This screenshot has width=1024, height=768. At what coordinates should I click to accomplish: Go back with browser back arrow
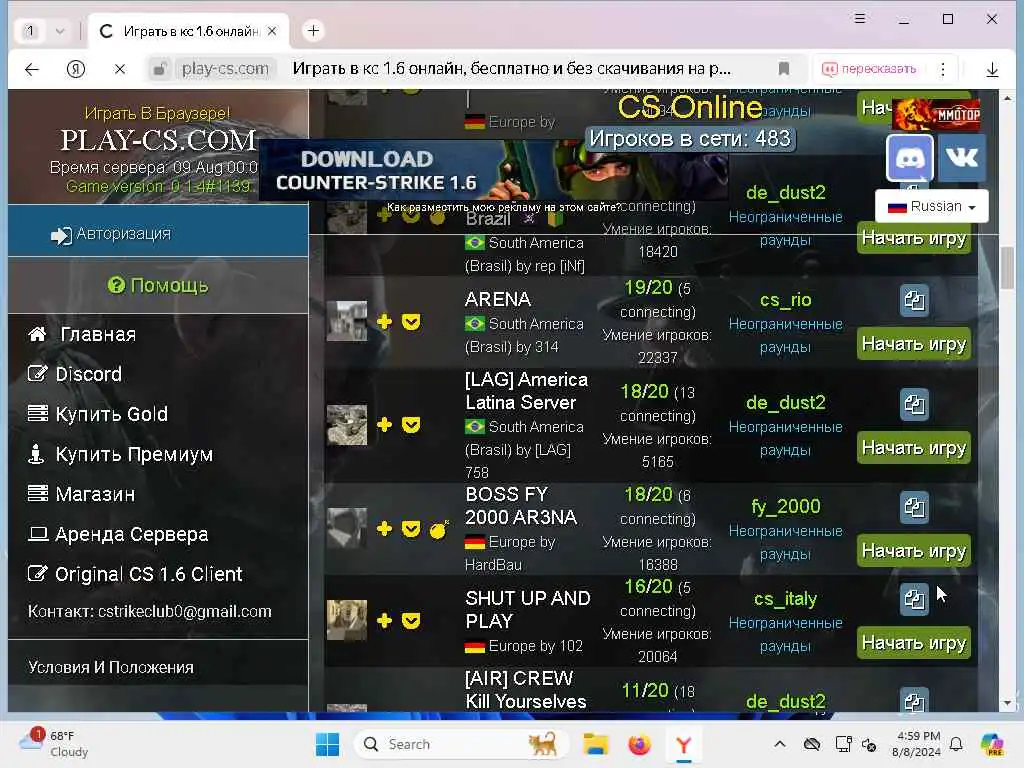(32, 69)
